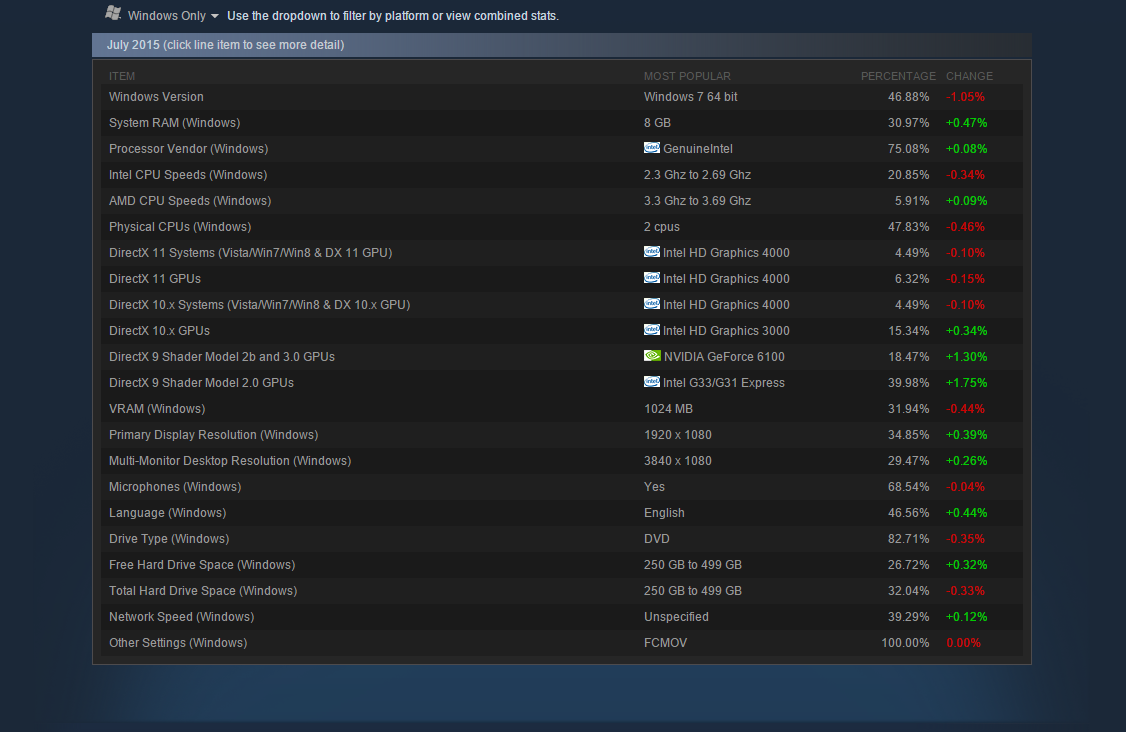This screenshot has height=732, width=1126.
Task: Open the Multi-Monitor Desktop Resolution (Windows) item
Action: [562, 460]
